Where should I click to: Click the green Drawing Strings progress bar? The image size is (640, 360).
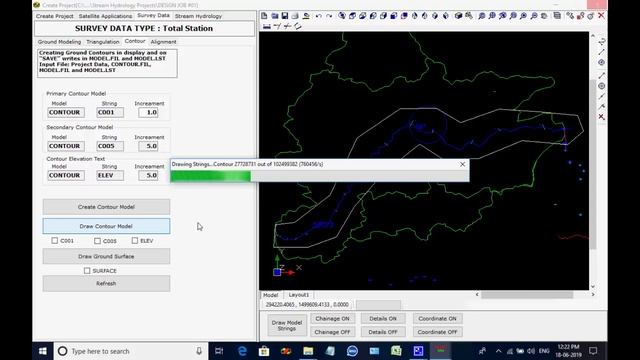(x=211, y=176)
